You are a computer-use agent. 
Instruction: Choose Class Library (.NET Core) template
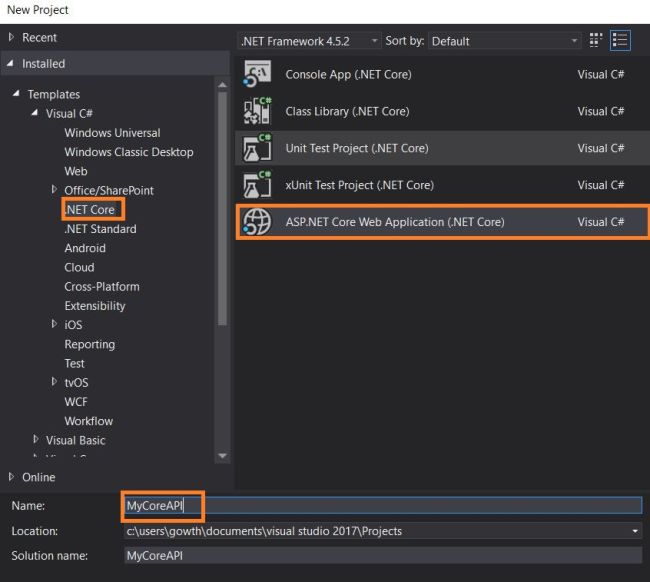(442, 111)
